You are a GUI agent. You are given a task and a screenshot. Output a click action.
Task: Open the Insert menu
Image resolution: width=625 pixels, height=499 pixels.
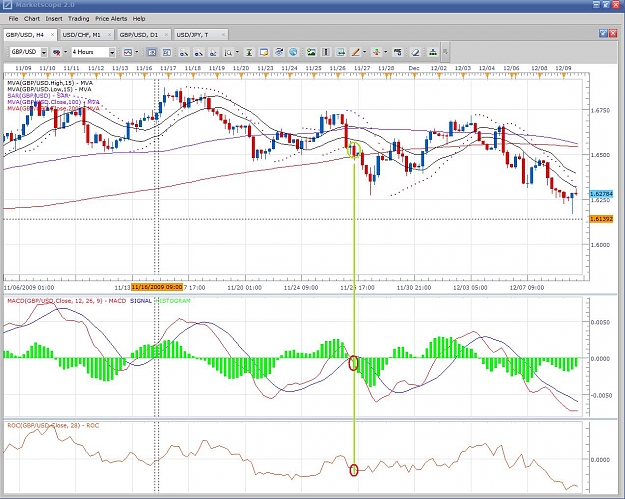coord(54,19)
